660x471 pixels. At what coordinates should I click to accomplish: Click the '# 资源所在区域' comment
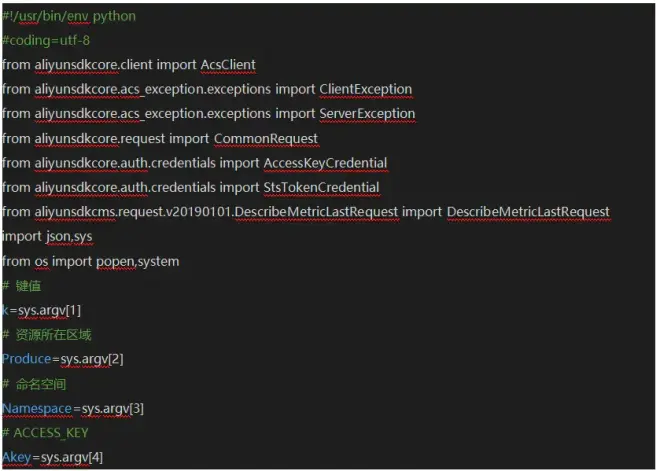point(46,335)
